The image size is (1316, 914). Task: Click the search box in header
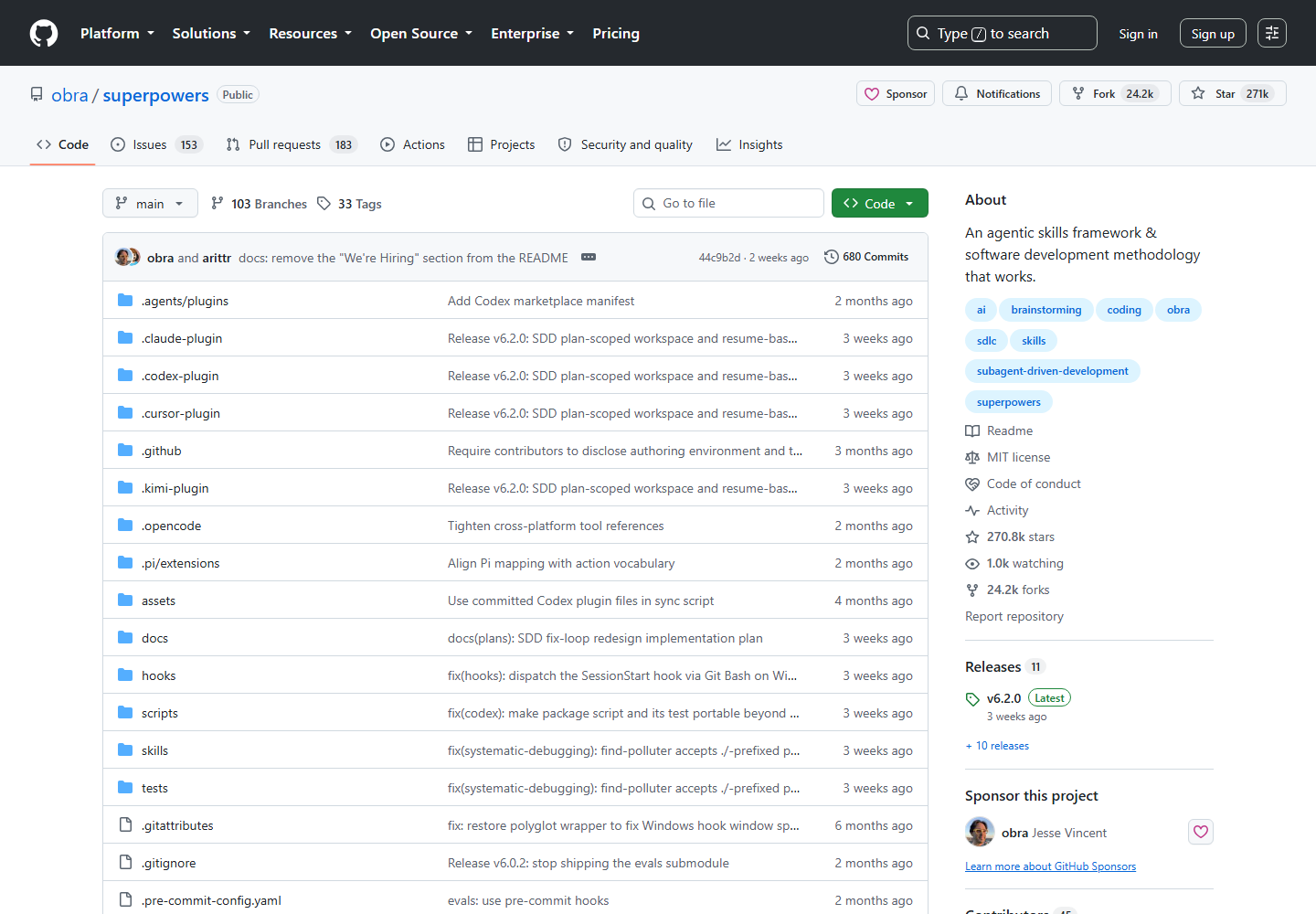[1002, 33]
